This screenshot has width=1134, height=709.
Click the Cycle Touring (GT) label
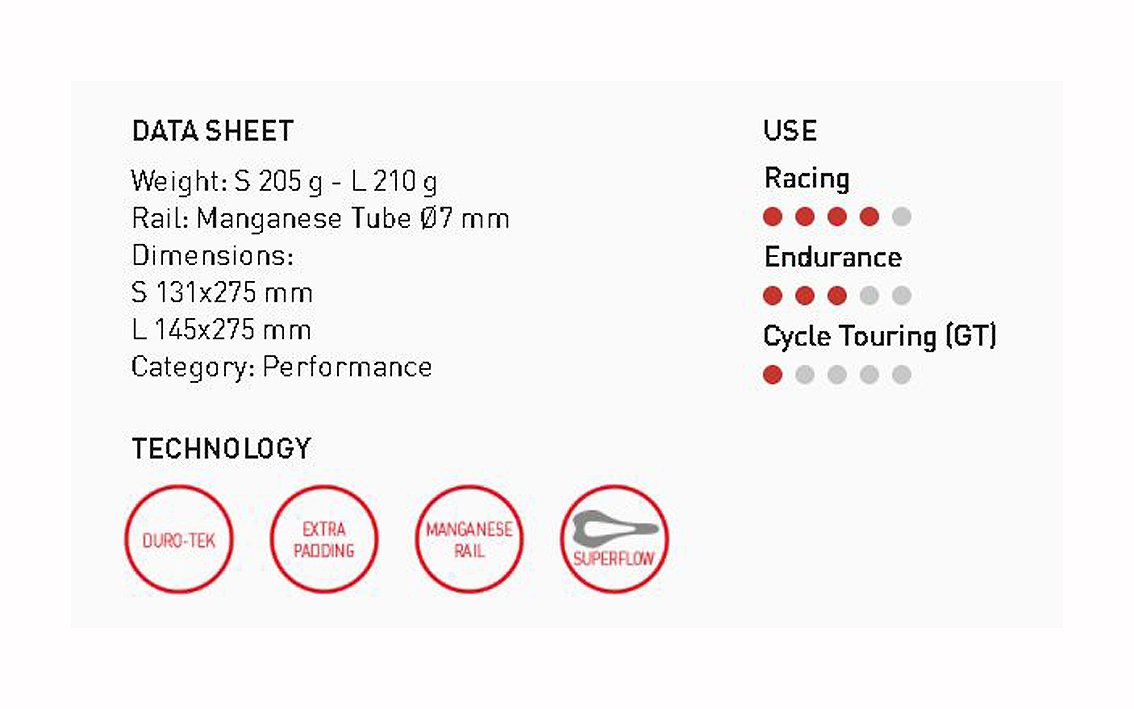[x=879, y=336]
